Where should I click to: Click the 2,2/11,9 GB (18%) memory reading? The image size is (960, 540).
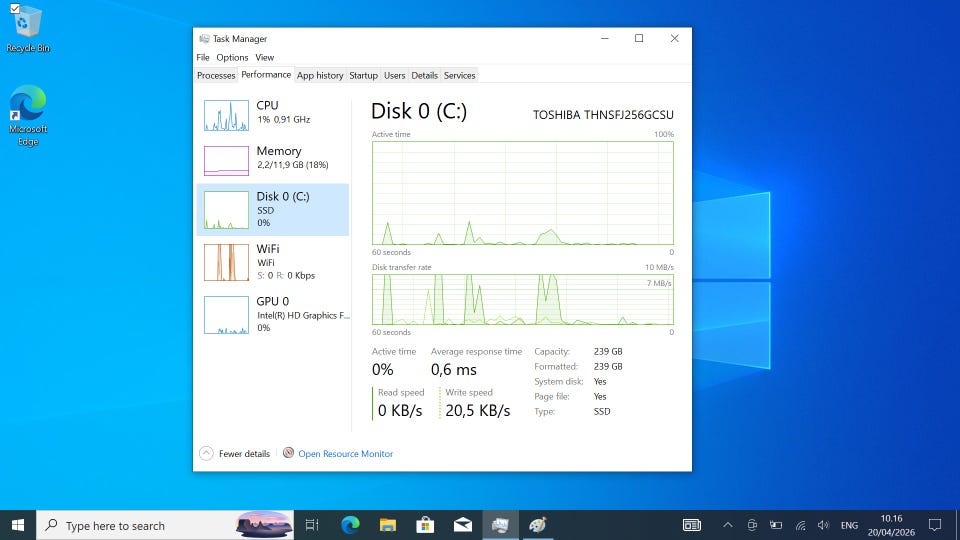(x=293, y=165)
